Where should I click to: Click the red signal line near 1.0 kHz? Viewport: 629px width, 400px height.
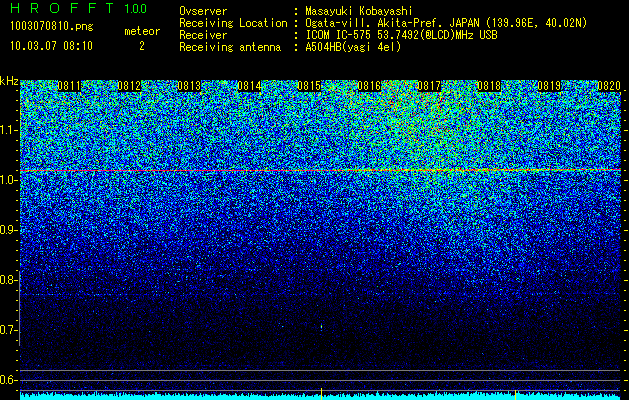[321, 171]
